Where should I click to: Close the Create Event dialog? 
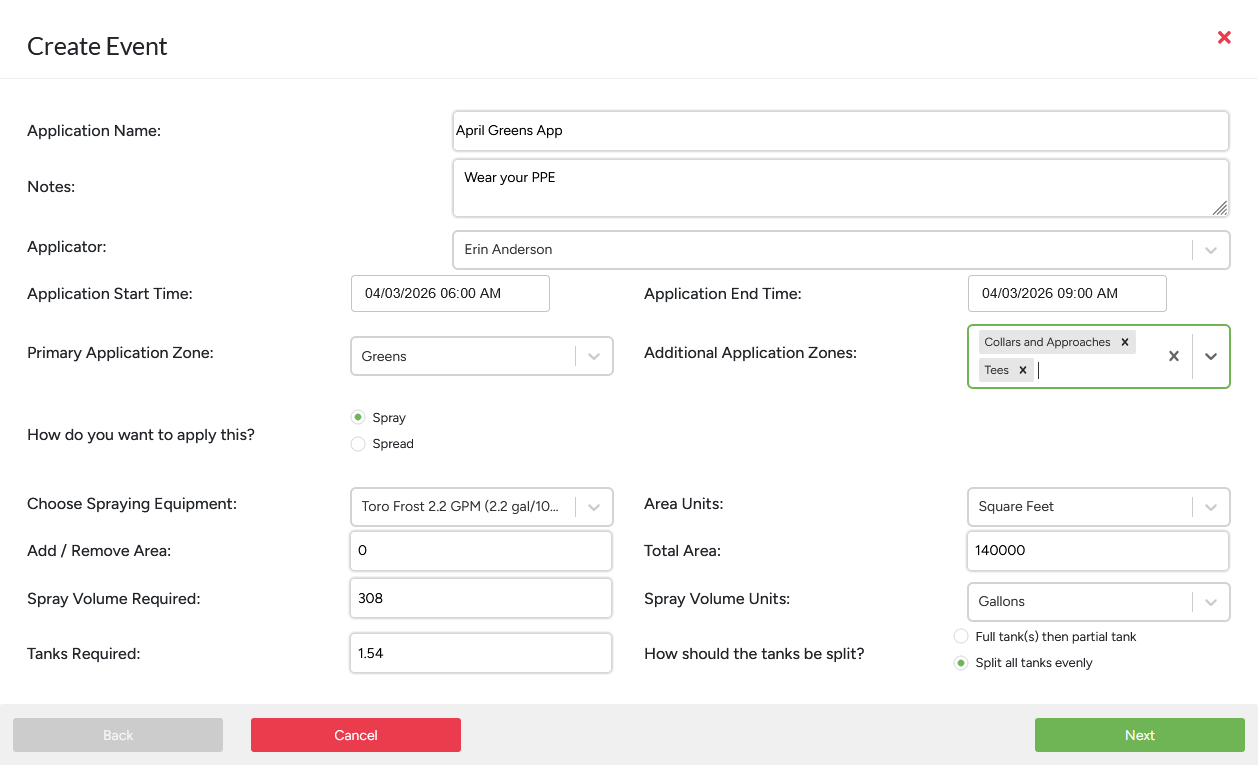click(x=1224, y=38)
